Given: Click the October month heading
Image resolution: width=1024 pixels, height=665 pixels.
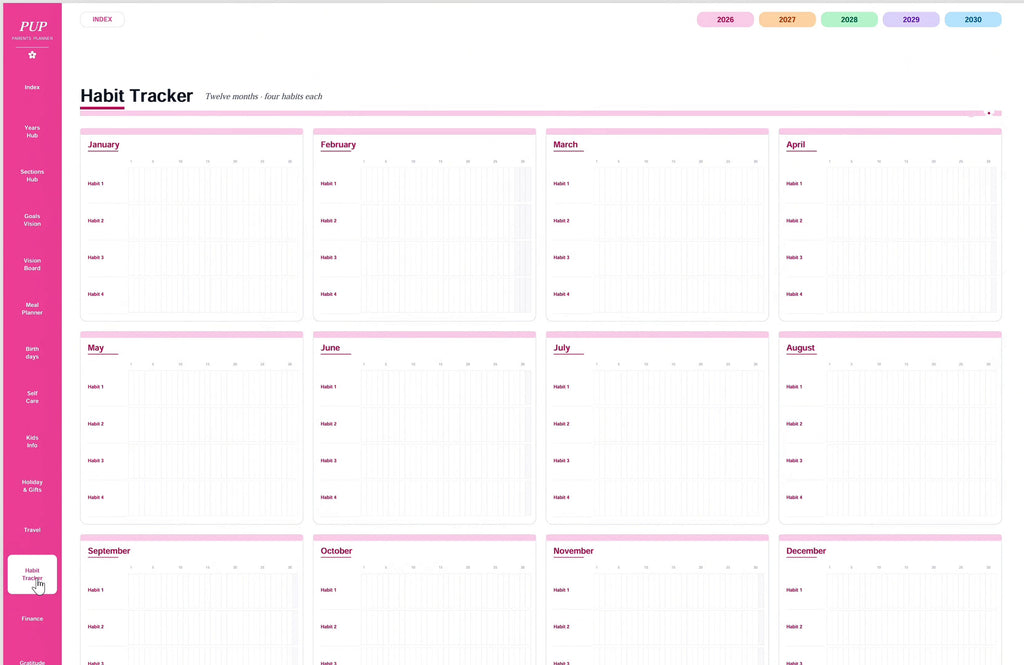Looking at the screenshot, I should [x=336, y=551].
